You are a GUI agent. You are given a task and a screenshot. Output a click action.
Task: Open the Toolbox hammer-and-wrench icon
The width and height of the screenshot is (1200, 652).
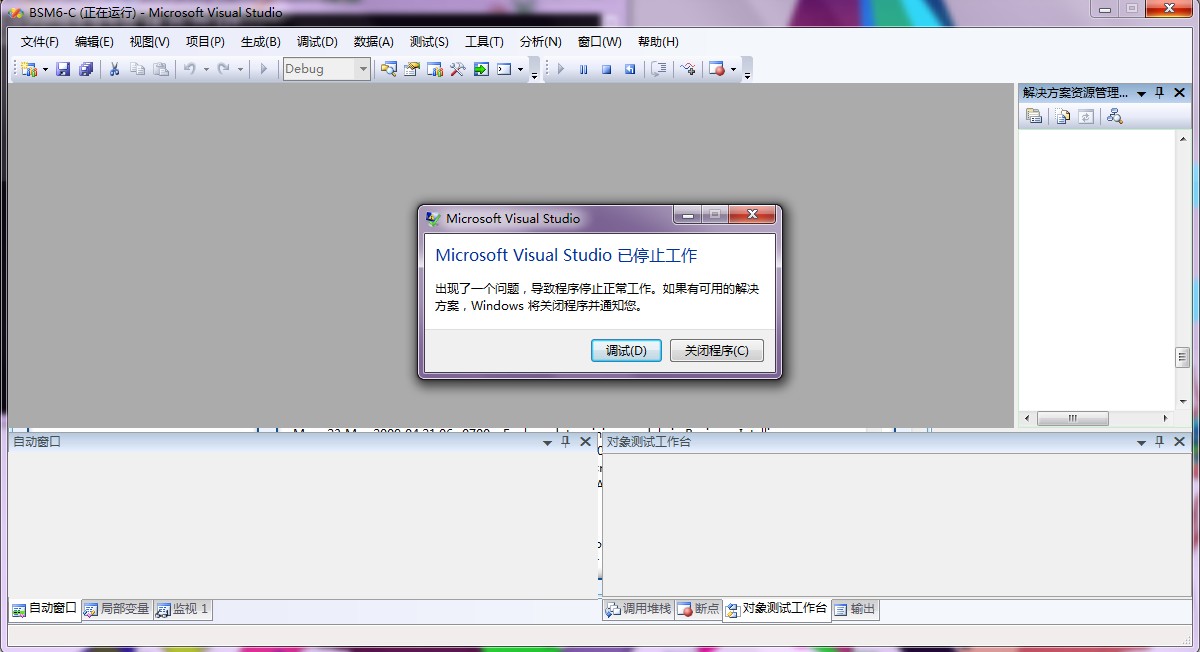458,69
